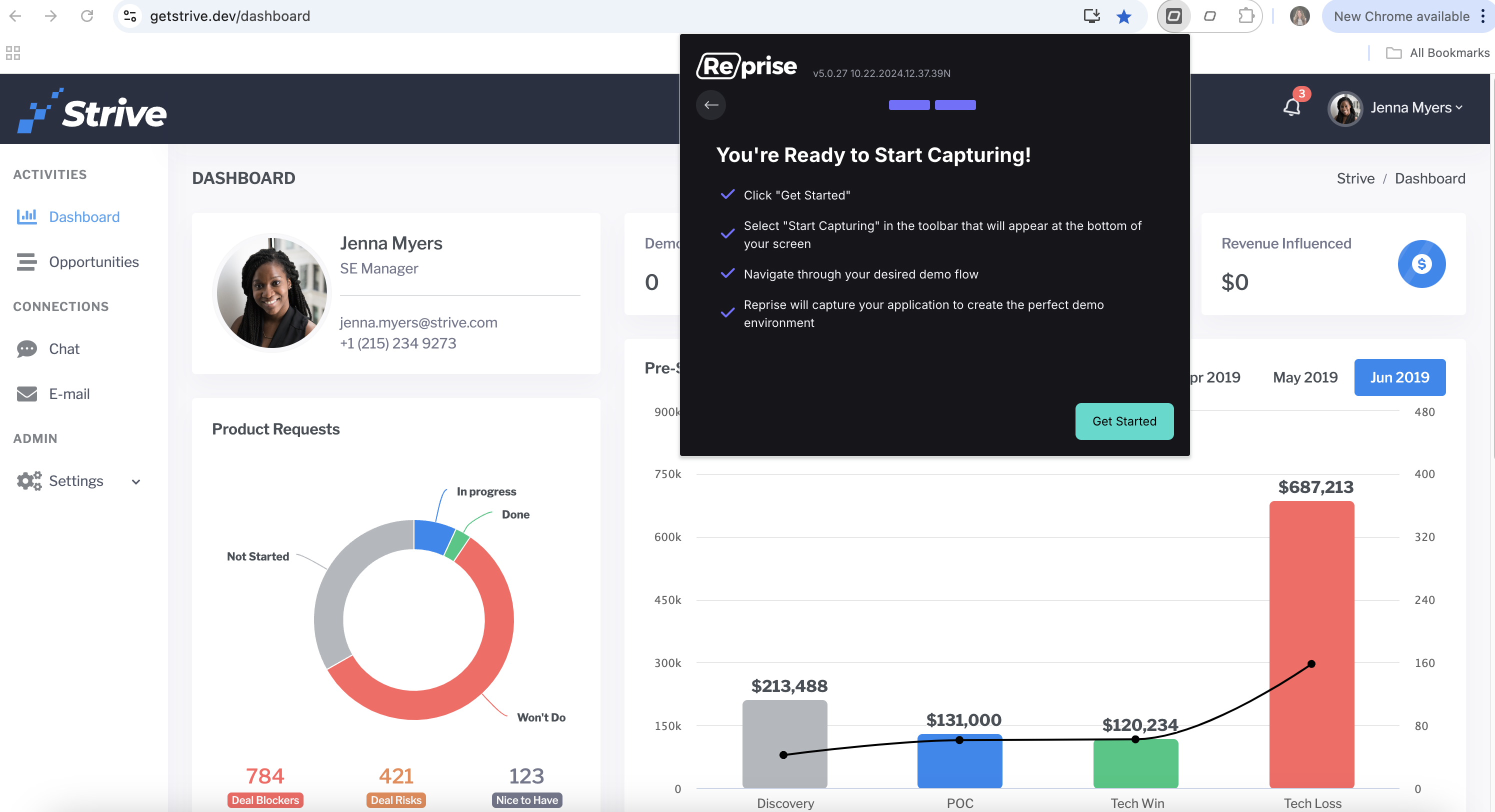Click the Strive breadcrumb link
Image resolution: width=1495 pixels, height=812 pixels.
[1355, 179]
